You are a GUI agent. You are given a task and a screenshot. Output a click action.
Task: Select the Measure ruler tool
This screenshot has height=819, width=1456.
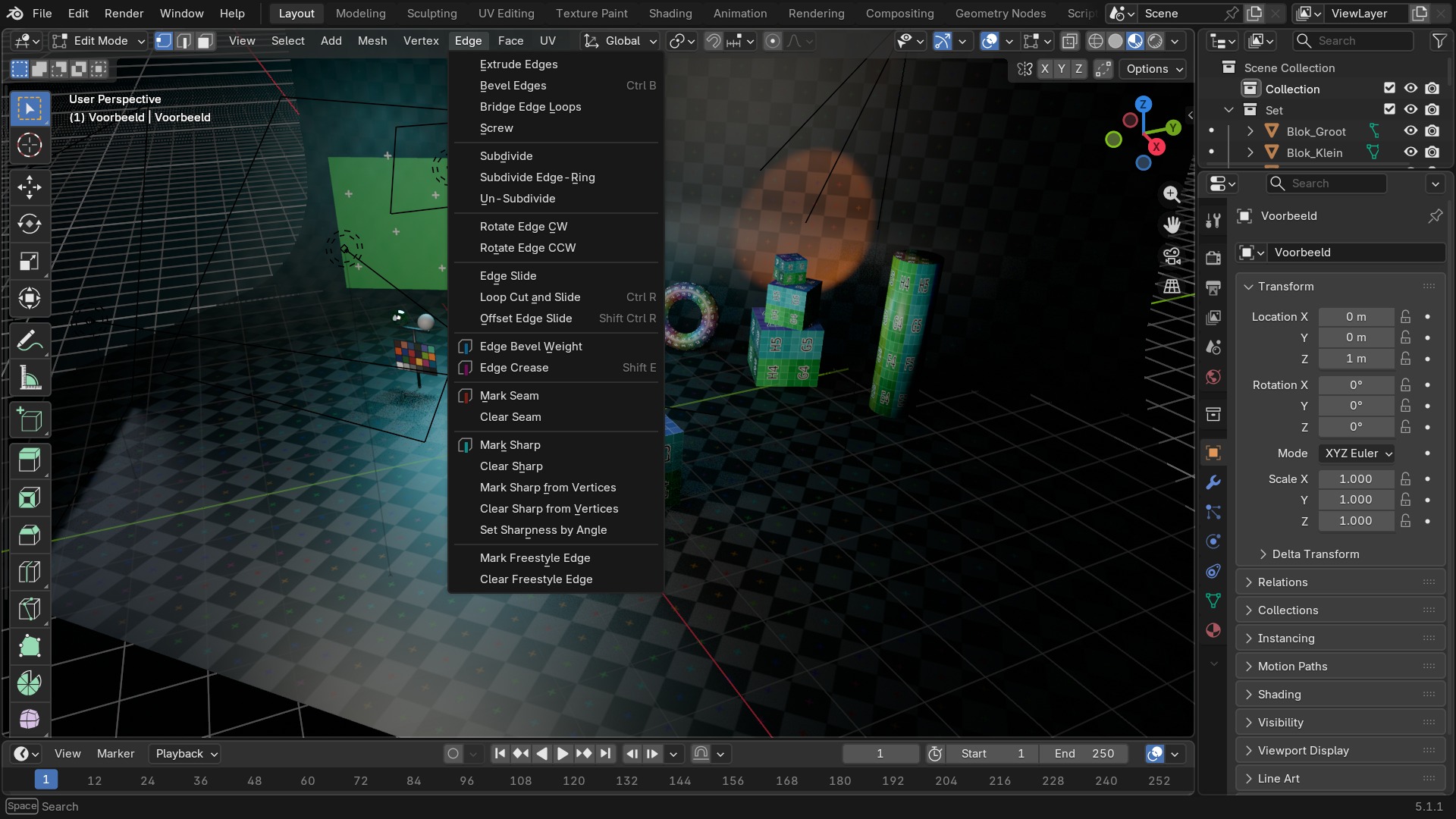pyautogui.click(x=30, y=378)
